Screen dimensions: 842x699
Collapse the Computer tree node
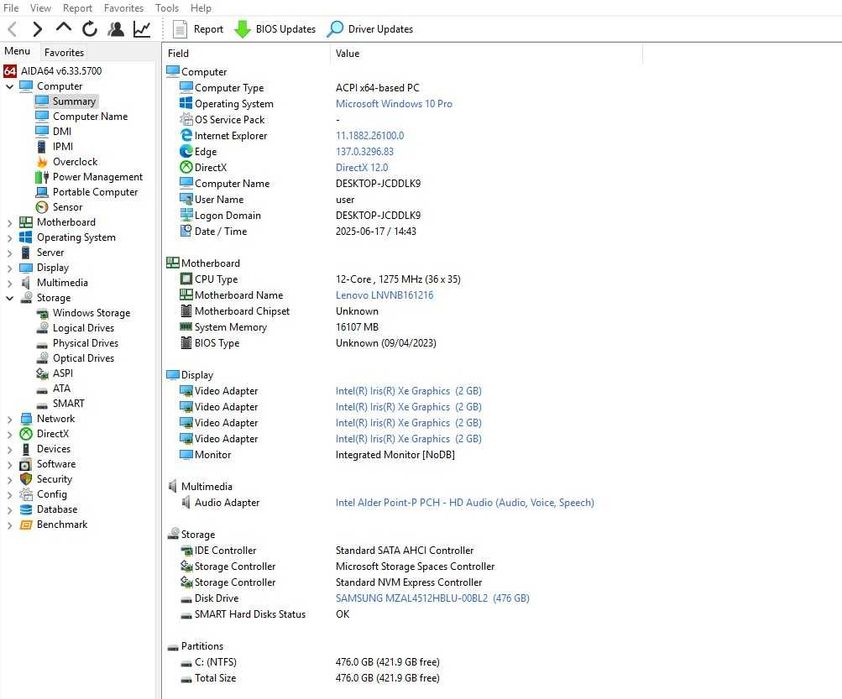coord(10,86)
